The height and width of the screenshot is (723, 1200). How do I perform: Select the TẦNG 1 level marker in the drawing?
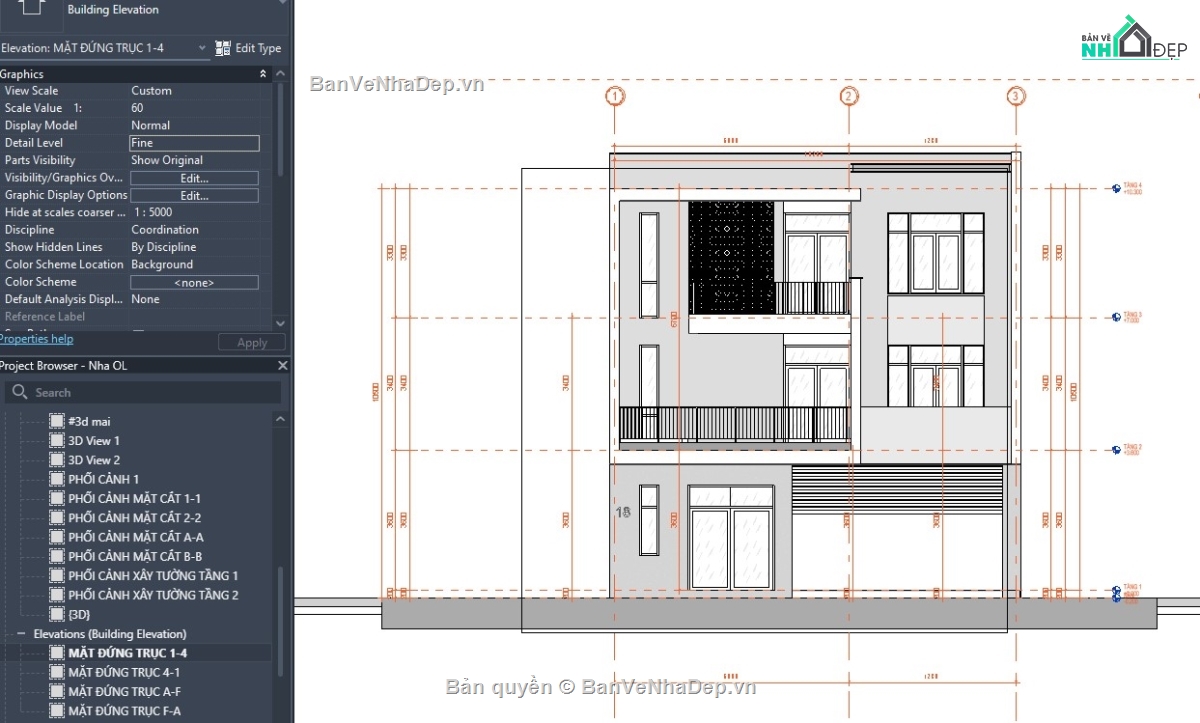1115,591
